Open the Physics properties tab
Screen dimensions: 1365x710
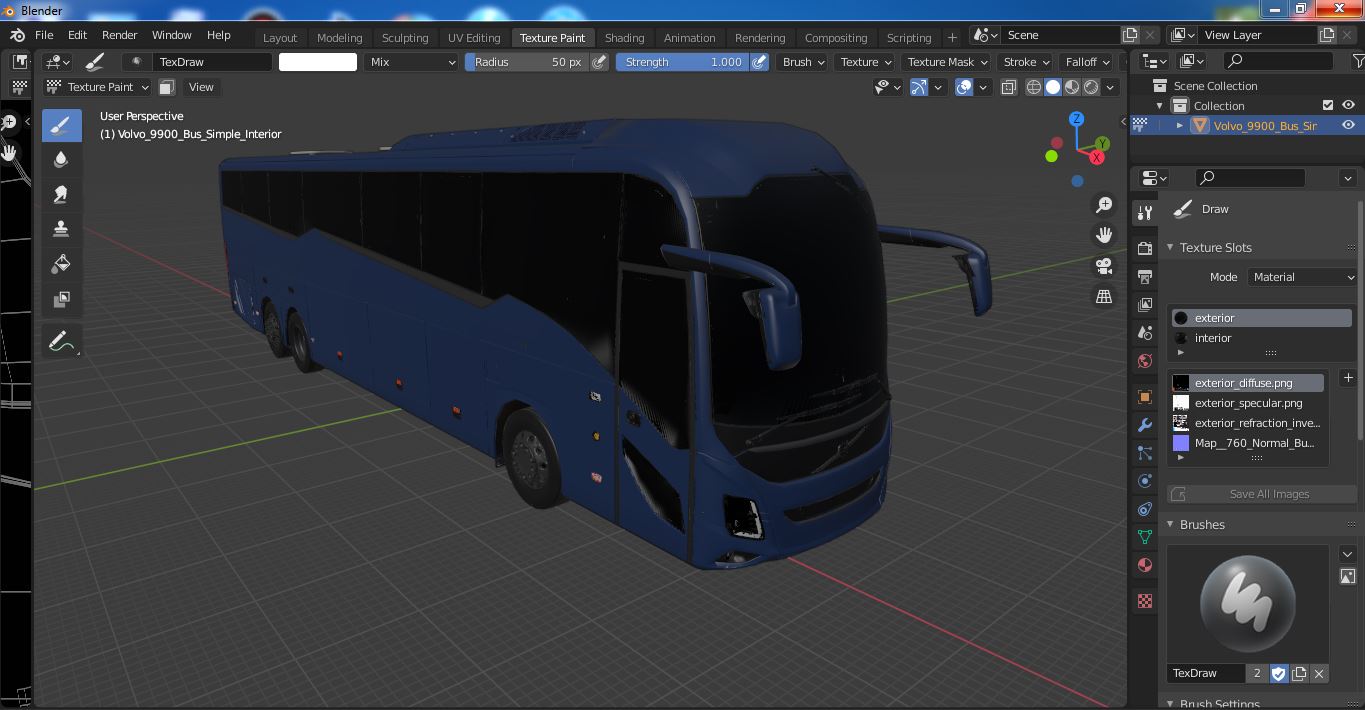pyautogui.click(x=1145, y=481)
